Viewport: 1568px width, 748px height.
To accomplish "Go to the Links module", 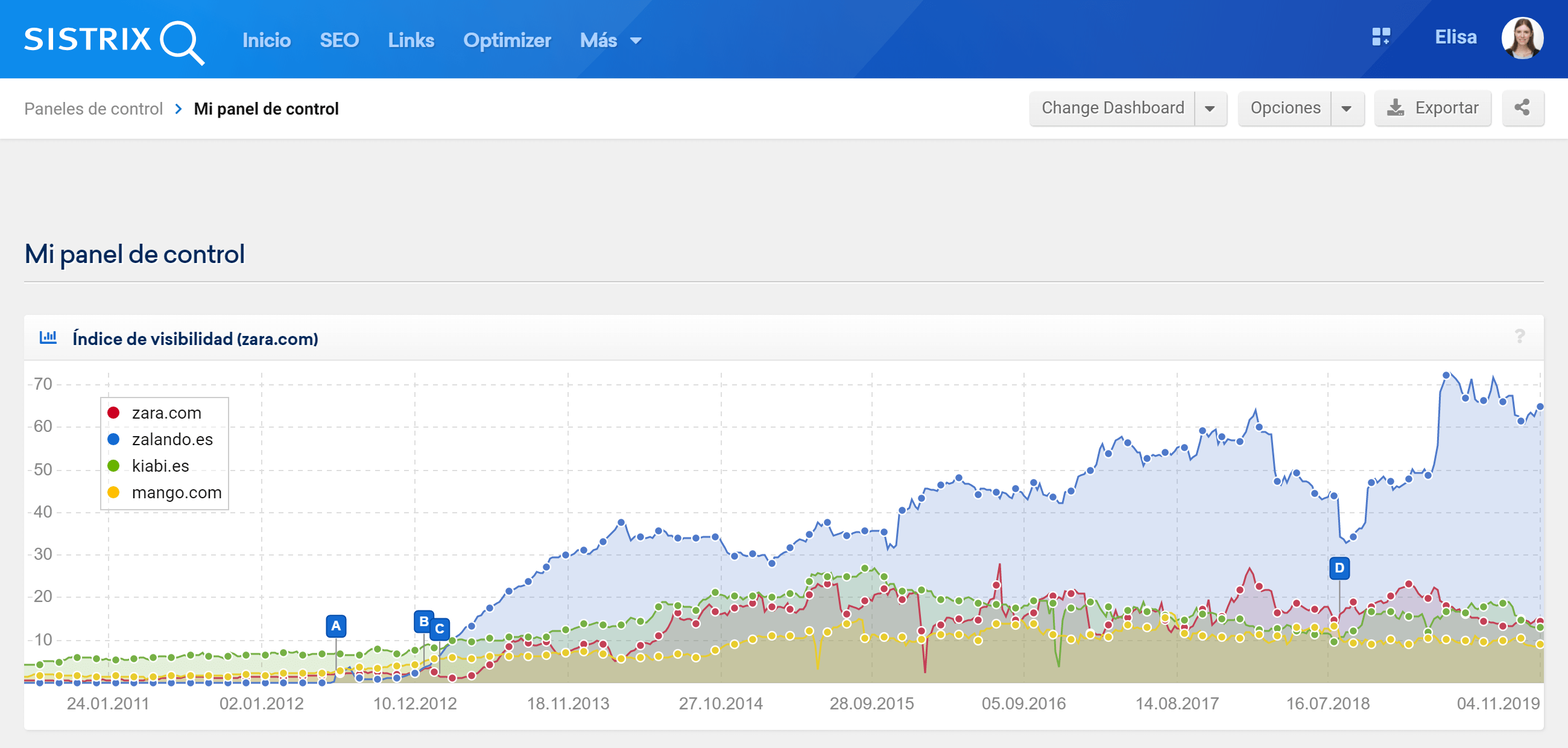I will pyautogui.click(x=411, y=40).
